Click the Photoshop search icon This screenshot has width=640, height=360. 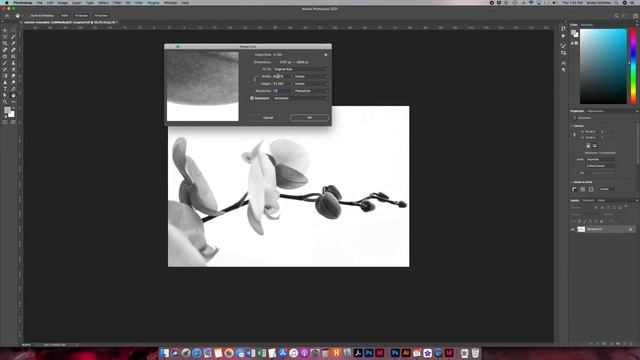pyautogui.click(x=616, y=16)
